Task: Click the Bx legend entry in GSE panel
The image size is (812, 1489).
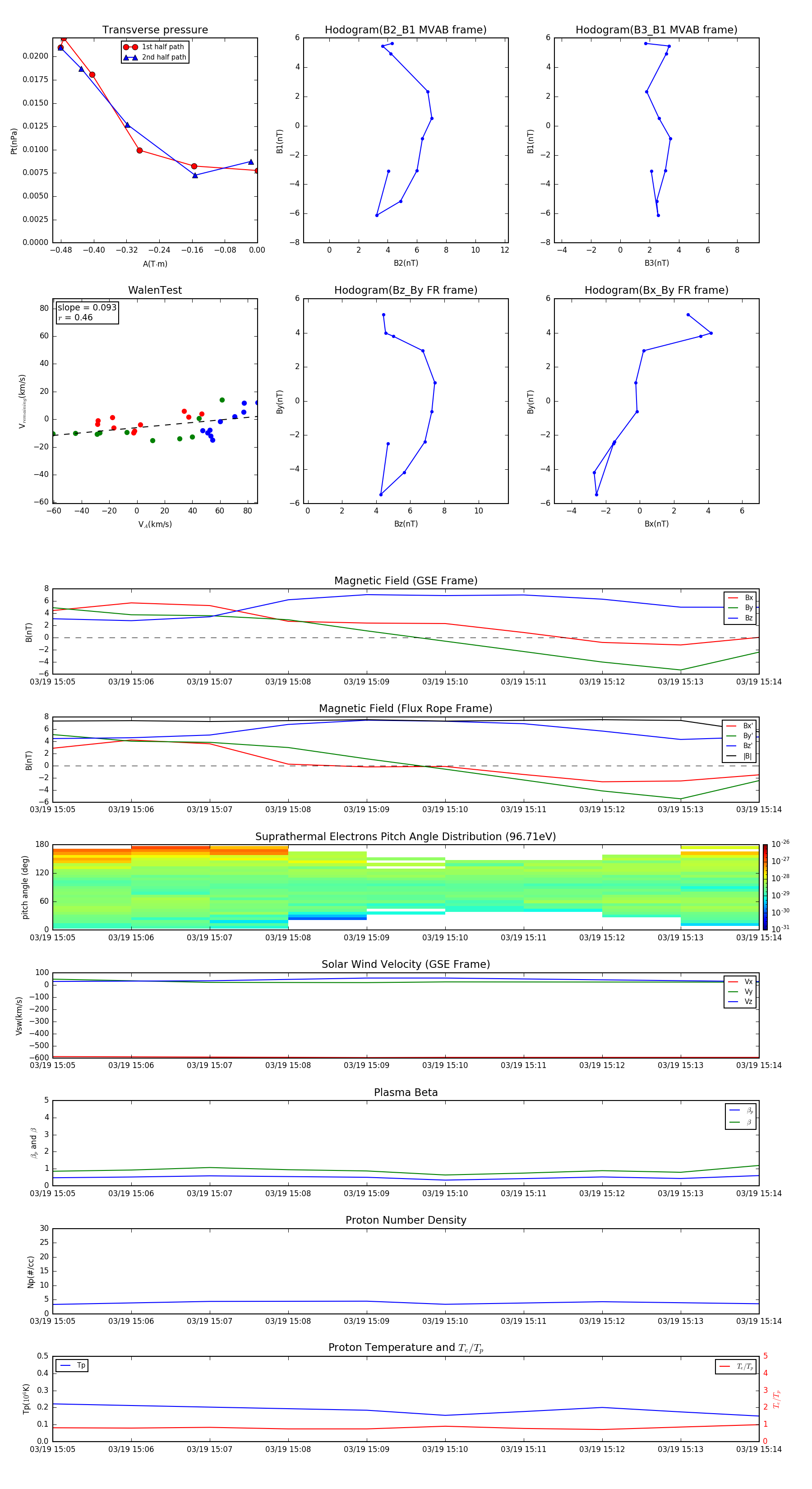Action: 740,598
